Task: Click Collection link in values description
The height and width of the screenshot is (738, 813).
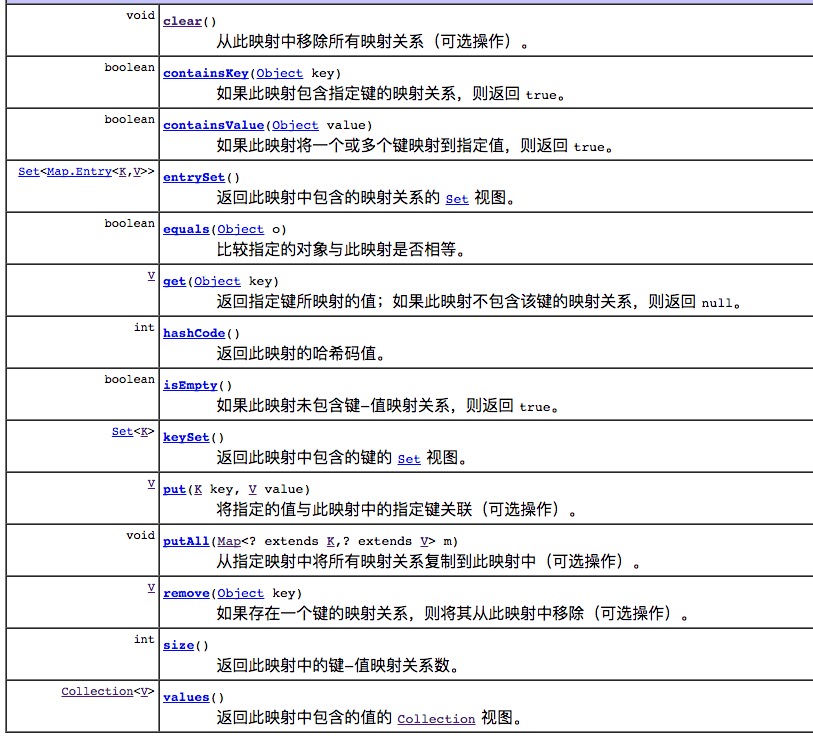Action: pos(436,719)
